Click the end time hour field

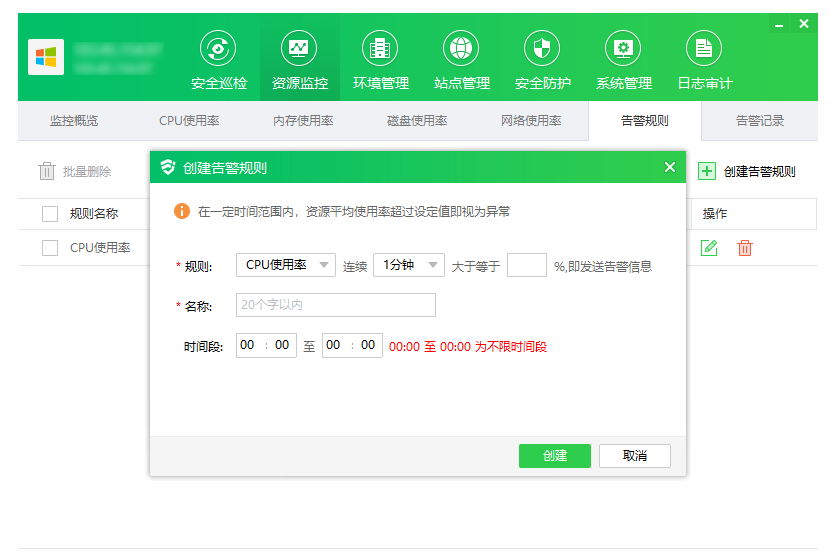tap(333, 345)
